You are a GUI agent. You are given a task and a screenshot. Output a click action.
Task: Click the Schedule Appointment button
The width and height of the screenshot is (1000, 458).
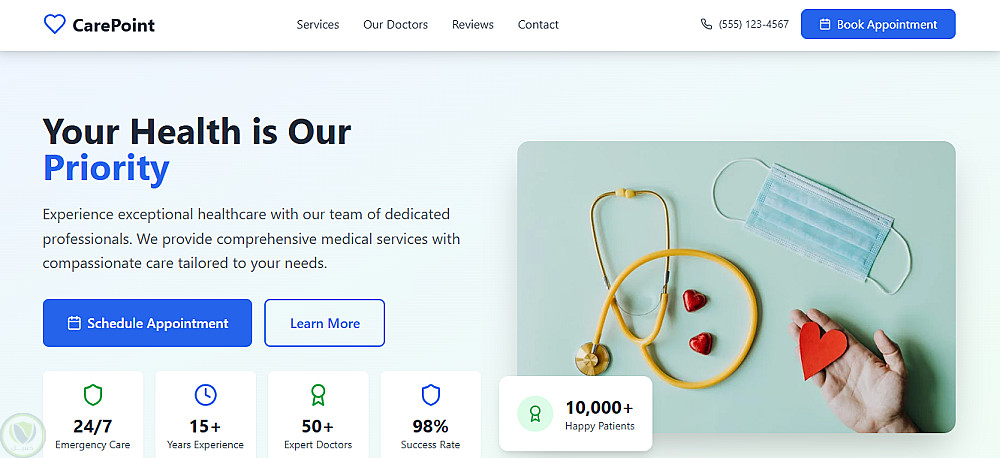(x=147, y=323)
